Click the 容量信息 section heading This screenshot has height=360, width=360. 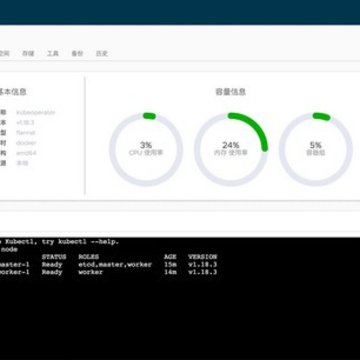click(x=231, y=92)
